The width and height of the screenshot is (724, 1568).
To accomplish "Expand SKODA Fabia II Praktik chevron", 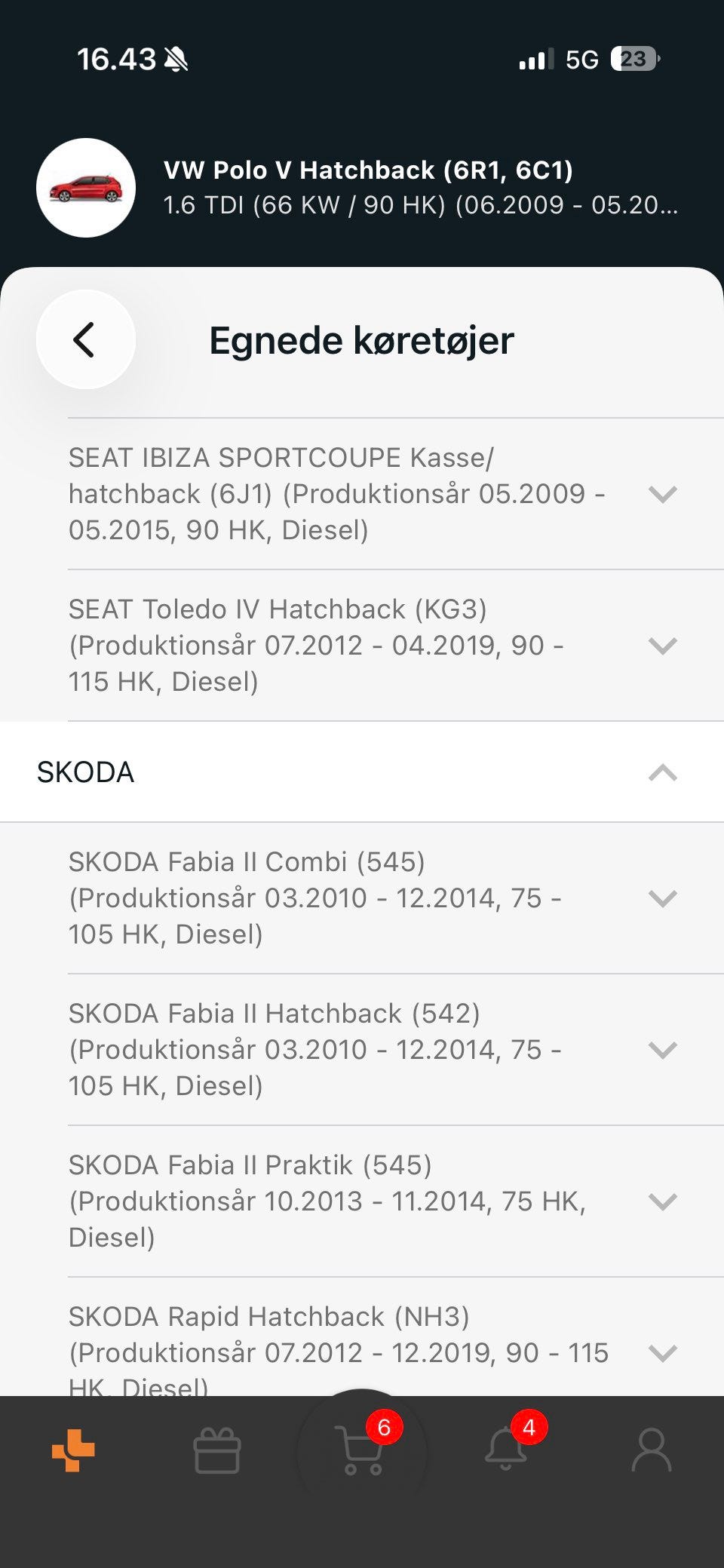I will click(662, 1201).
